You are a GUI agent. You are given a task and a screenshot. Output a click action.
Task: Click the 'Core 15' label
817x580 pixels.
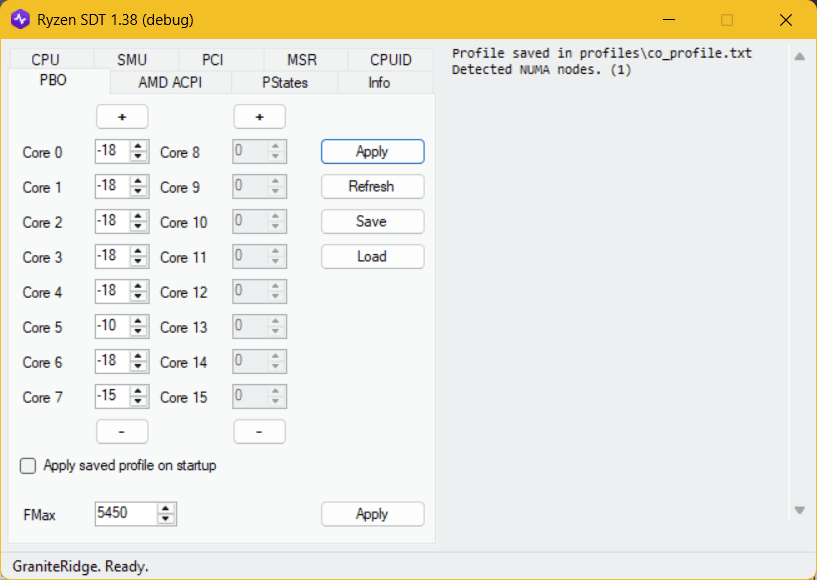[x=183, y=397]
